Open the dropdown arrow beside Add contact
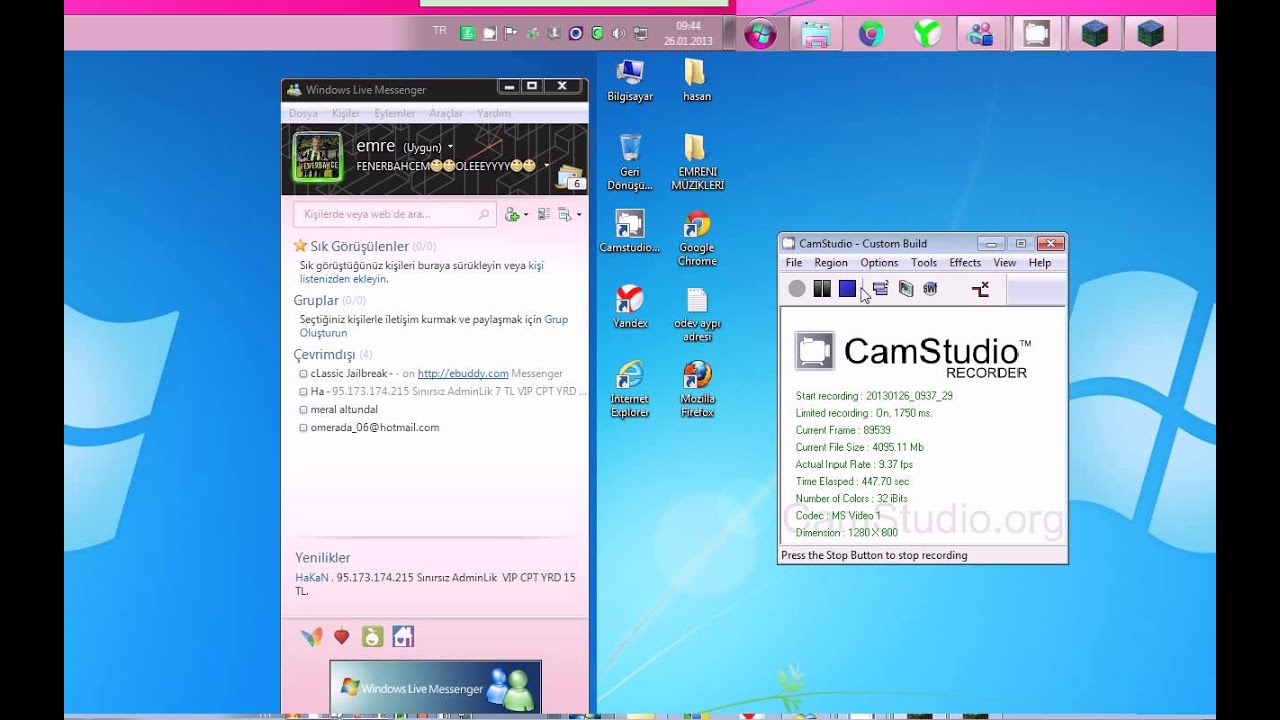The image size is (1280, 720). pyautogui.click(x=526, y=215)
